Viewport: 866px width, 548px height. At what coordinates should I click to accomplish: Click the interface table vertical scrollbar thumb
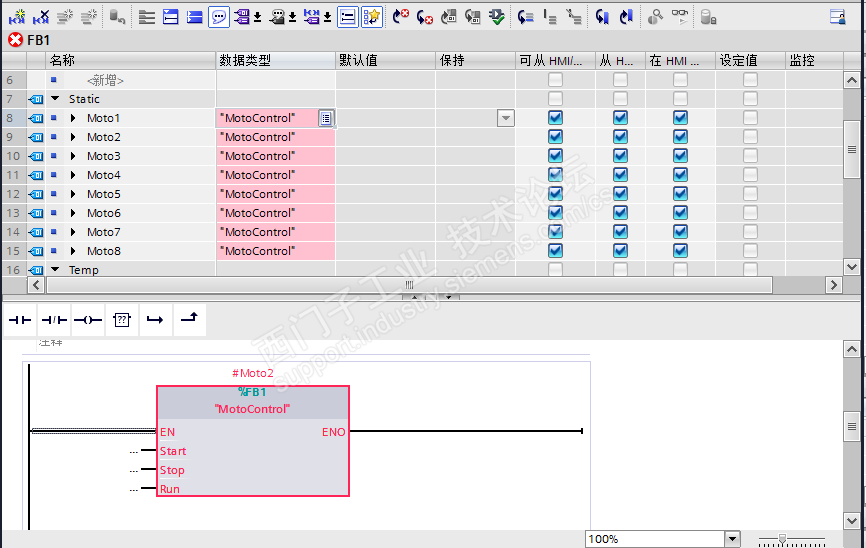852,149
